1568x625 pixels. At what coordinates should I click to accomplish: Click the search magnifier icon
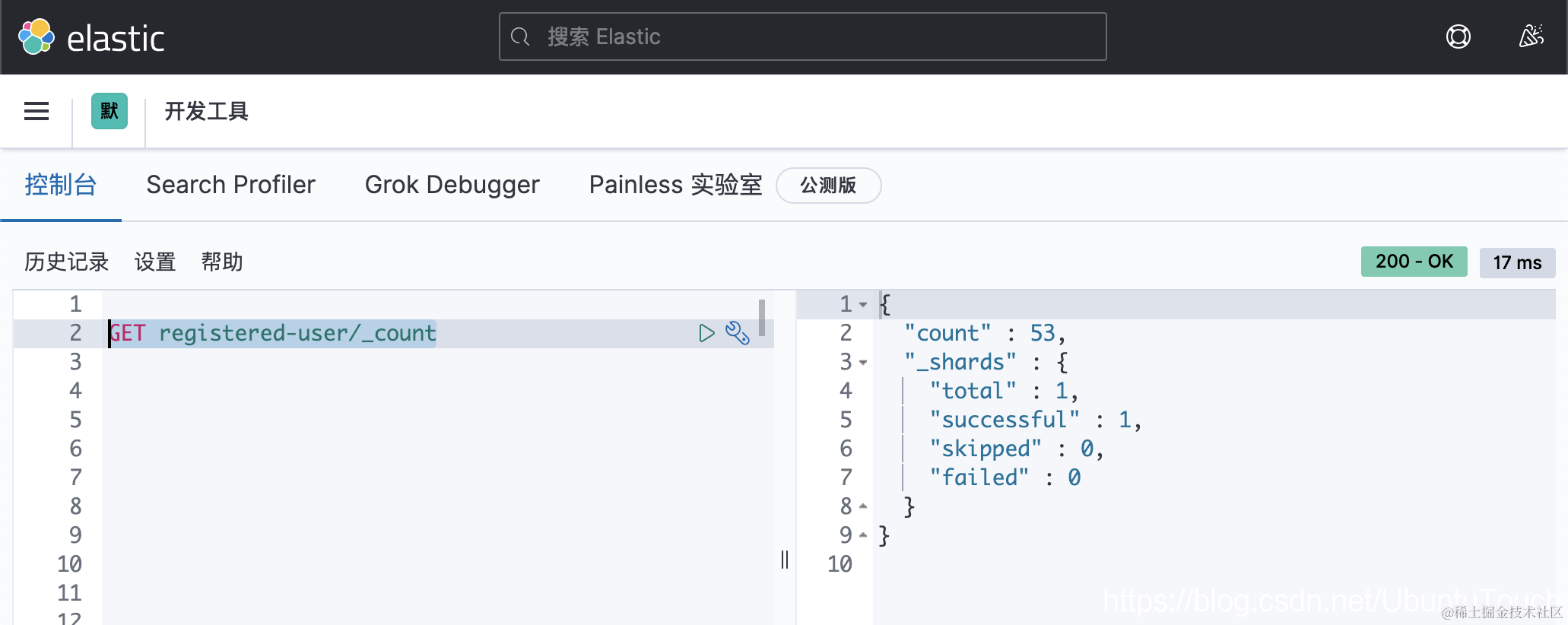coord(520,36)
